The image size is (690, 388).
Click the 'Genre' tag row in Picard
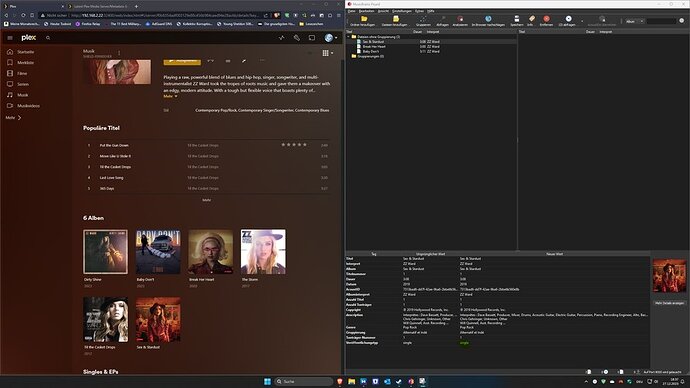coord(497,328)
